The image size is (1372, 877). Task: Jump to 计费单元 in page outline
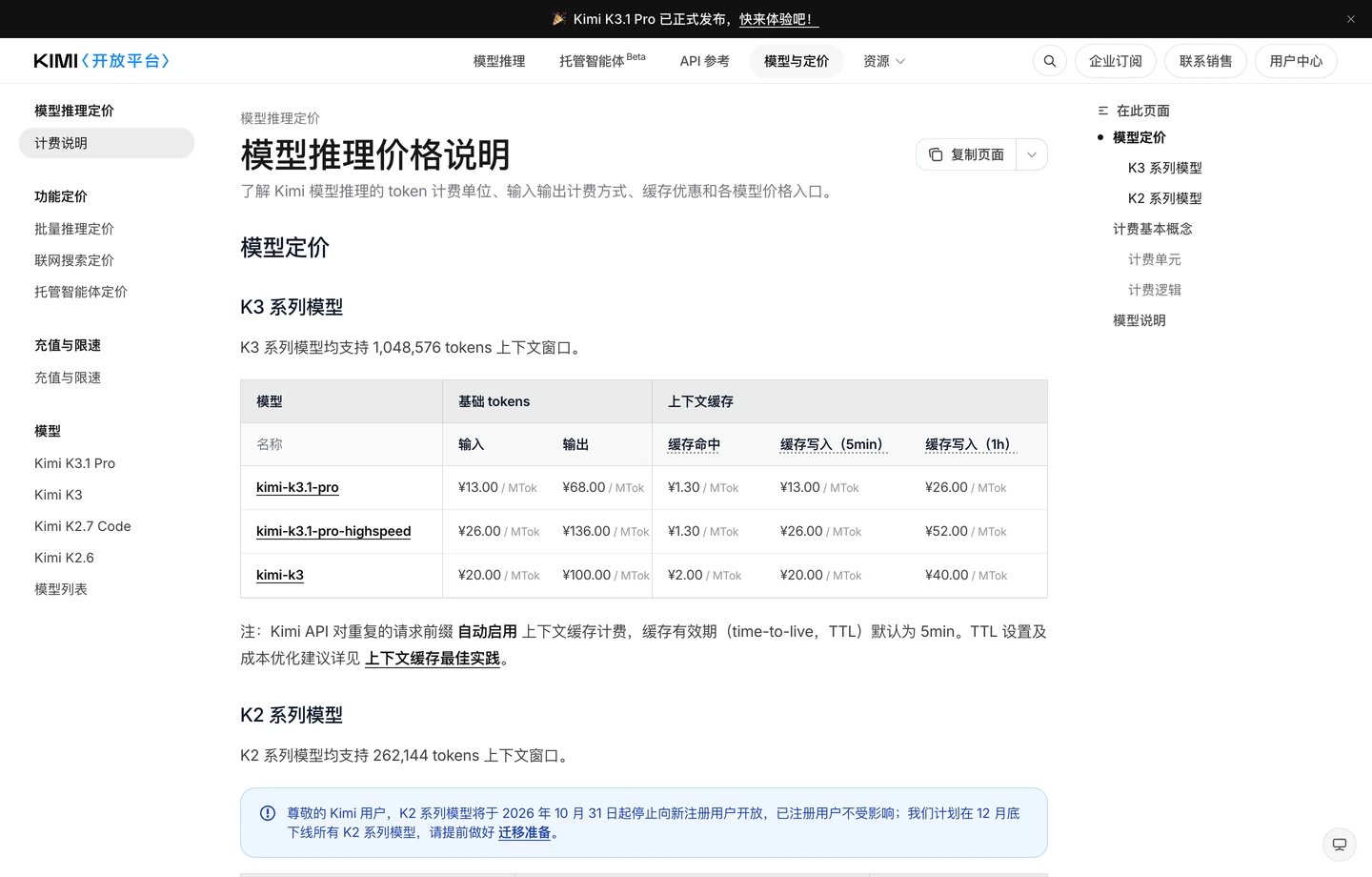point(1155,259)
